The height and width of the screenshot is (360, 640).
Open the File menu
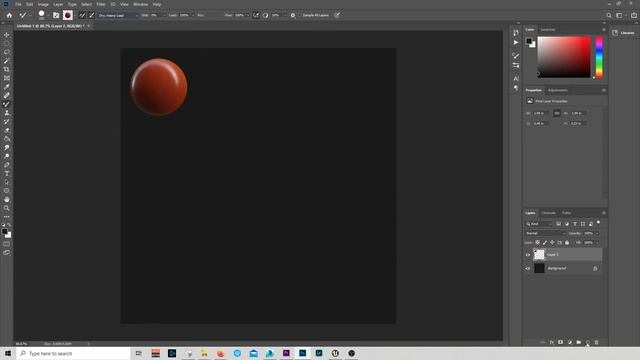pyautogui.click(x=18, y=4)
